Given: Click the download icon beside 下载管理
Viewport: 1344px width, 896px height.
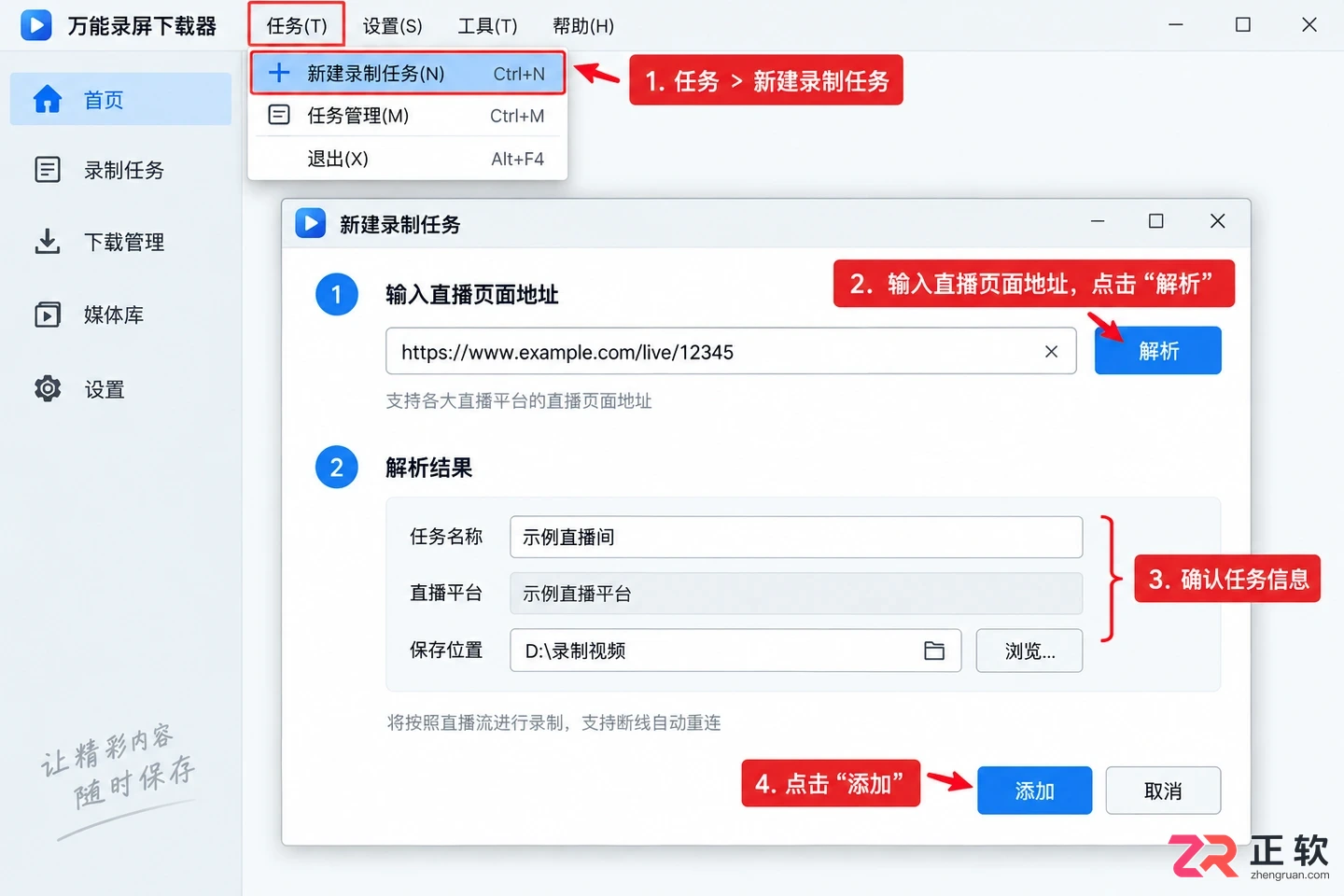Looking at the screenshot, I should (47, 242).
